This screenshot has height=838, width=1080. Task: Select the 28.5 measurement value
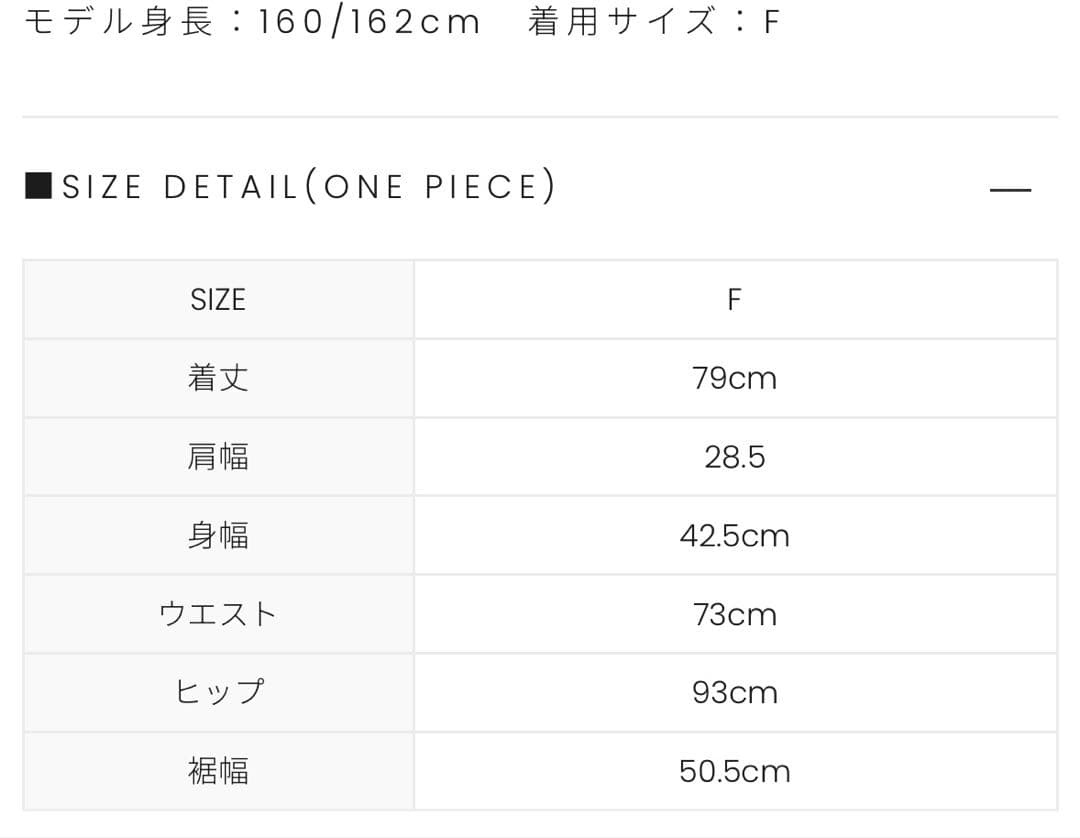click(x=735, y=456)
